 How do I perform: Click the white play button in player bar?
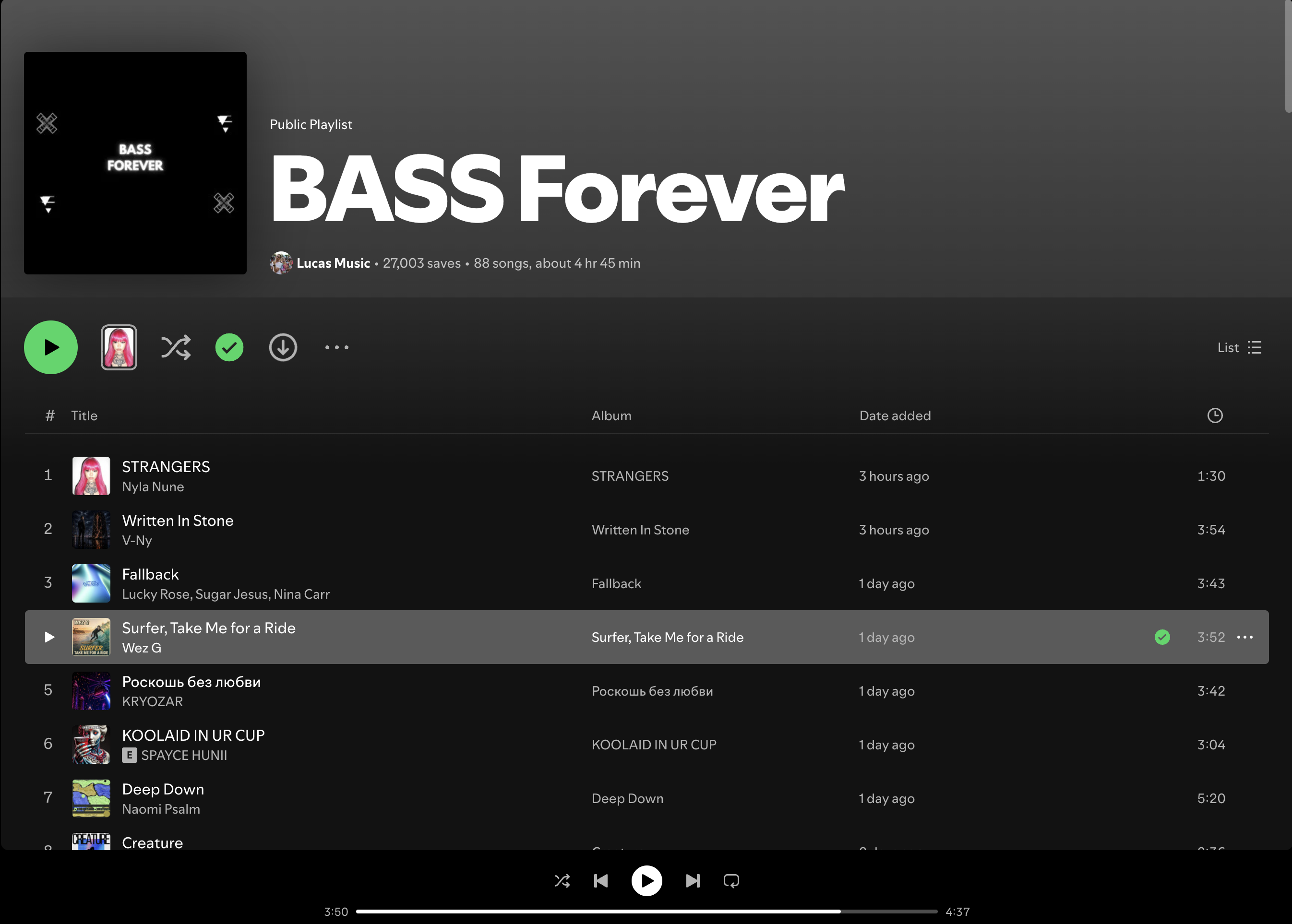tap(646, 881)
